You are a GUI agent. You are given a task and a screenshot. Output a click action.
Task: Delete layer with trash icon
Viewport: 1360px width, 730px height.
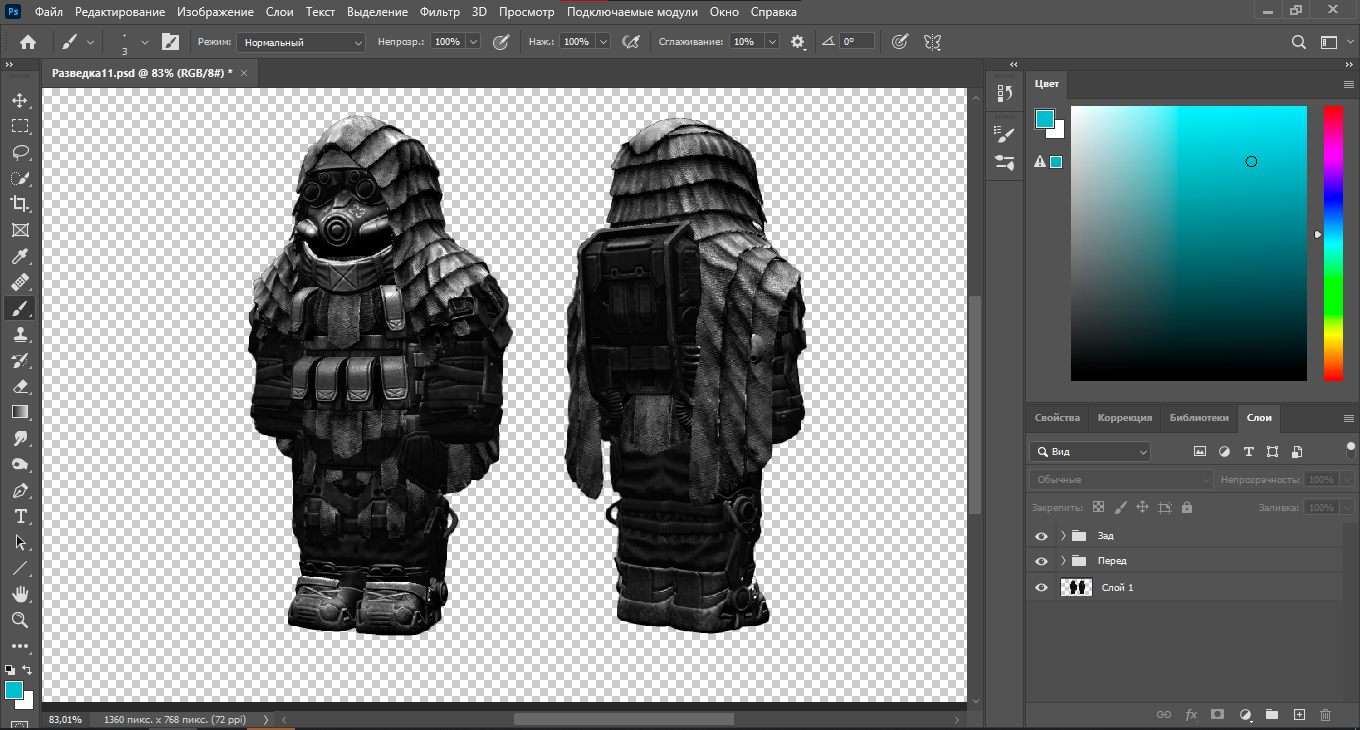(1326, 715)
